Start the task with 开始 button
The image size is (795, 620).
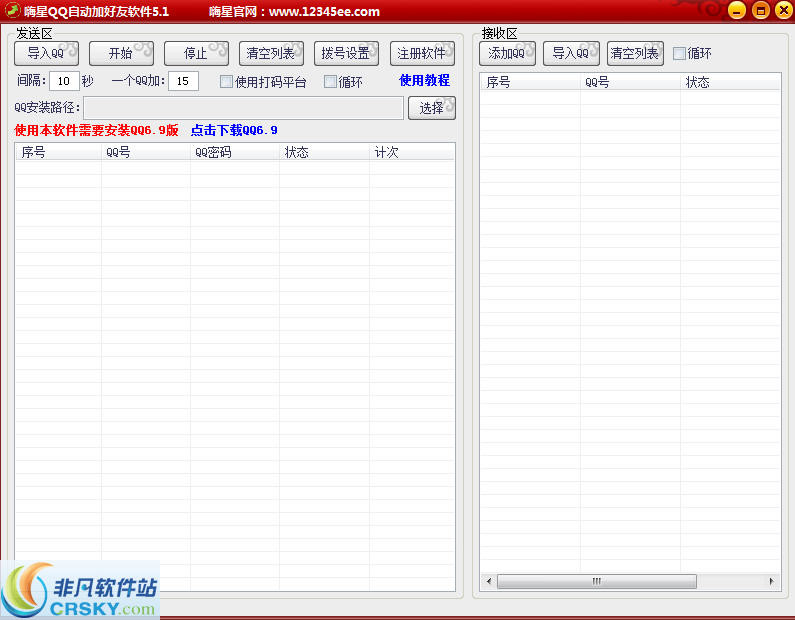pos(121,54)
